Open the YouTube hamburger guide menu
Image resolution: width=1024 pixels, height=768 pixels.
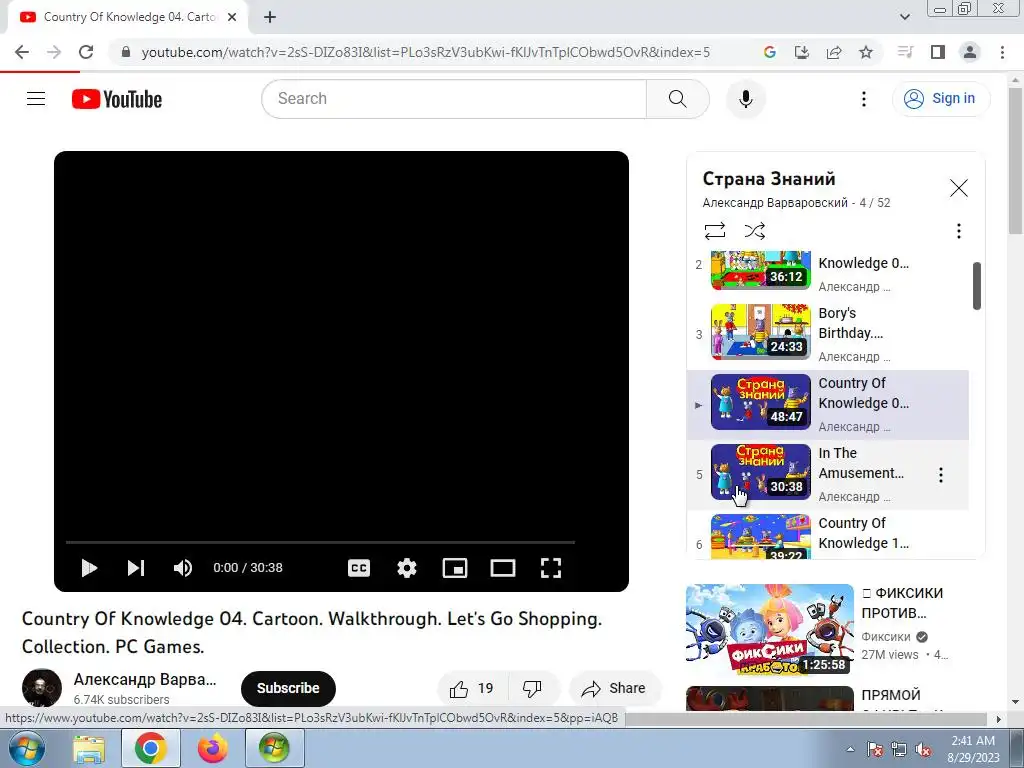tap(36, 99)
